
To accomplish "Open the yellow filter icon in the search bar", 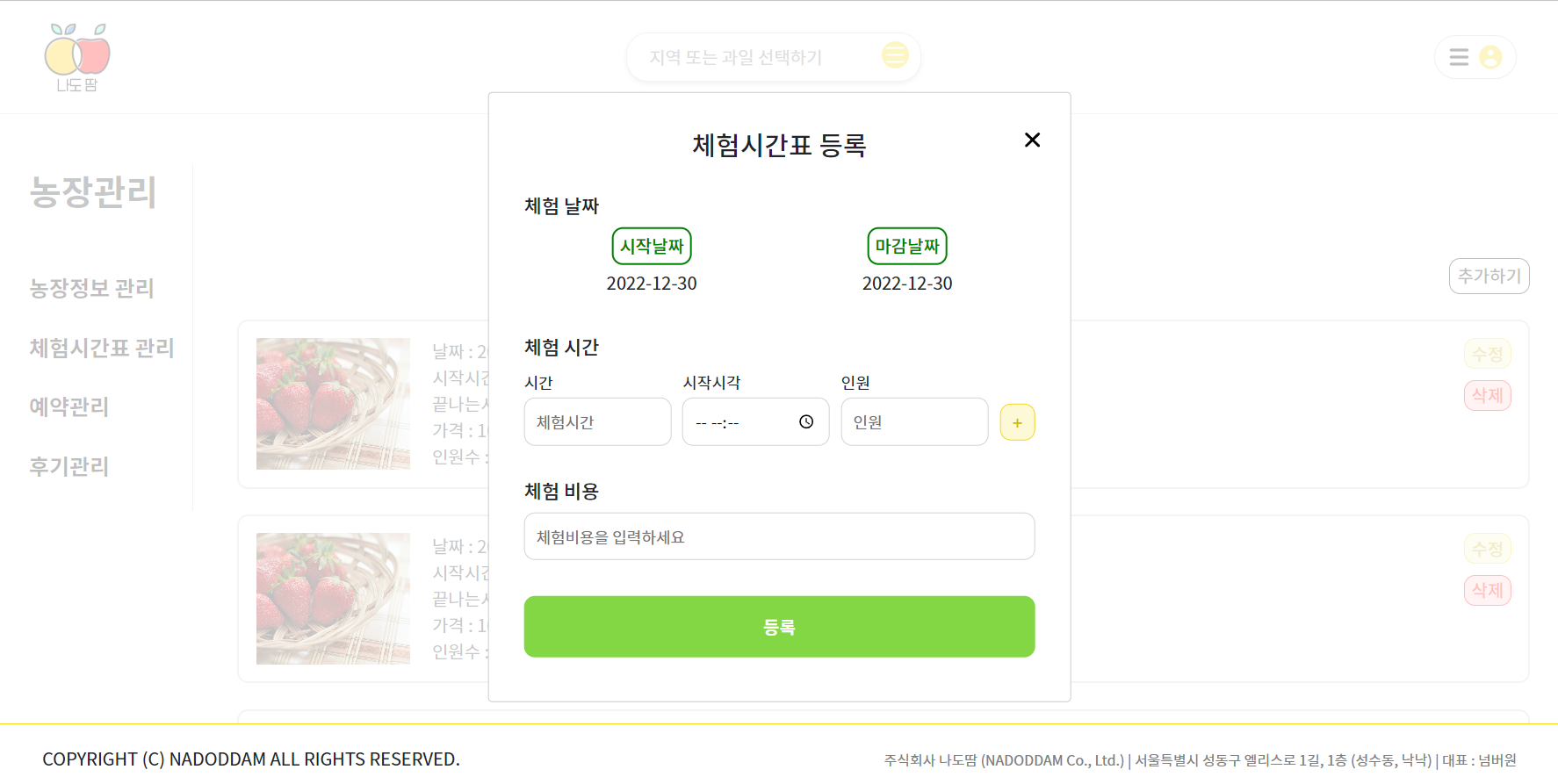I will [x=894, y=55].
